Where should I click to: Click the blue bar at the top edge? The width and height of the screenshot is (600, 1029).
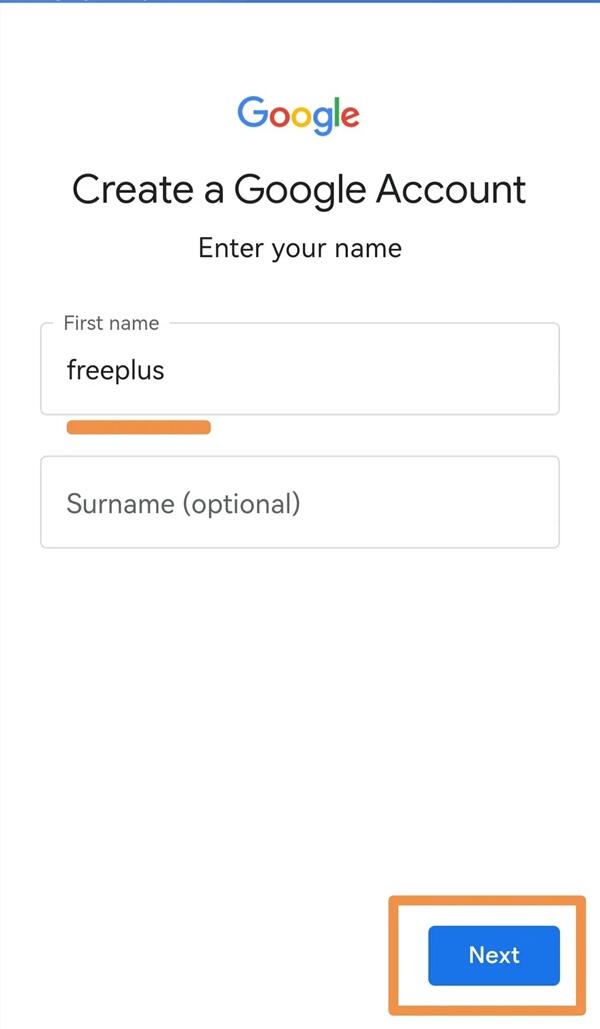point(300,2)
